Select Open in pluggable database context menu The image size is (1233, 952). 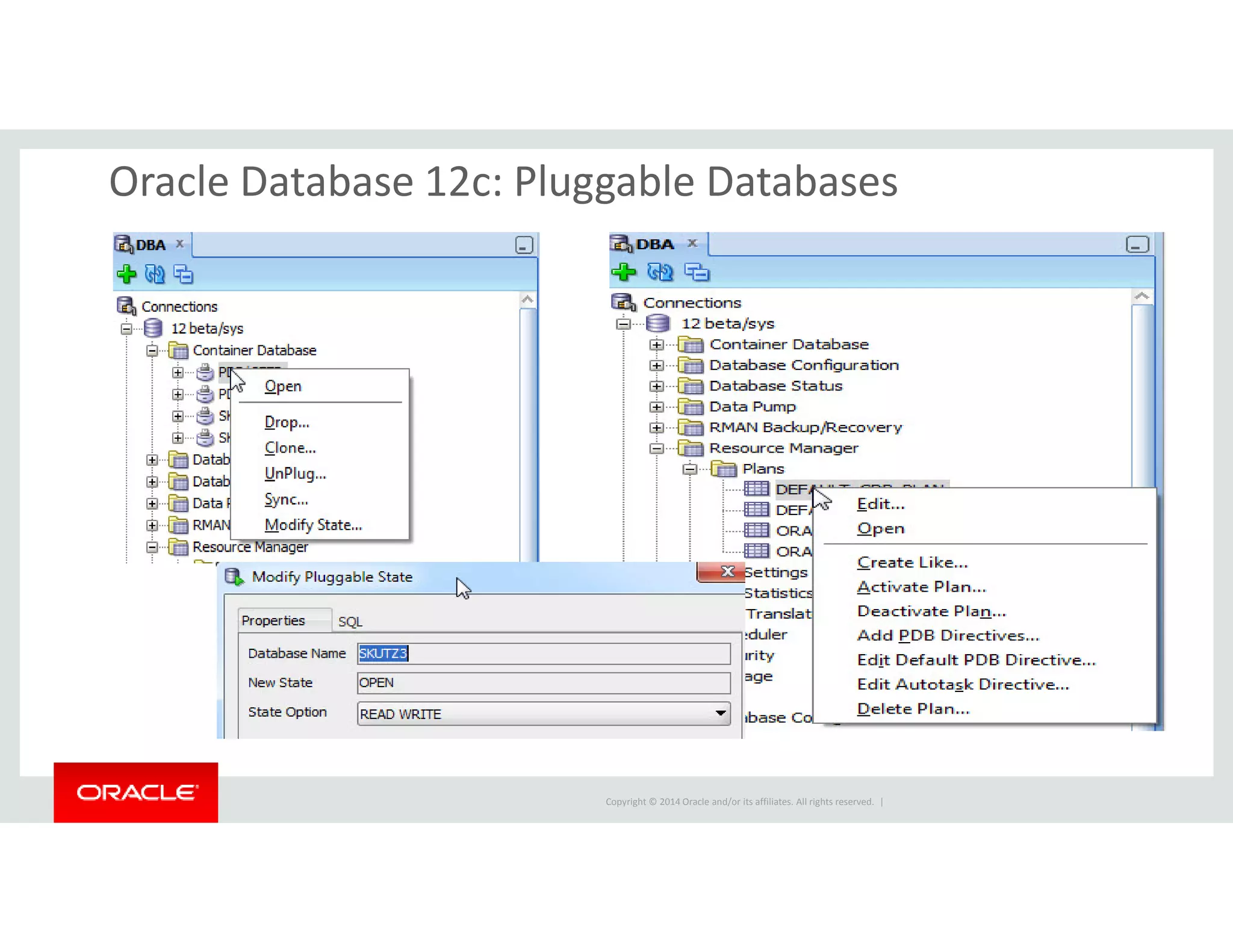(x=283, y=386)
